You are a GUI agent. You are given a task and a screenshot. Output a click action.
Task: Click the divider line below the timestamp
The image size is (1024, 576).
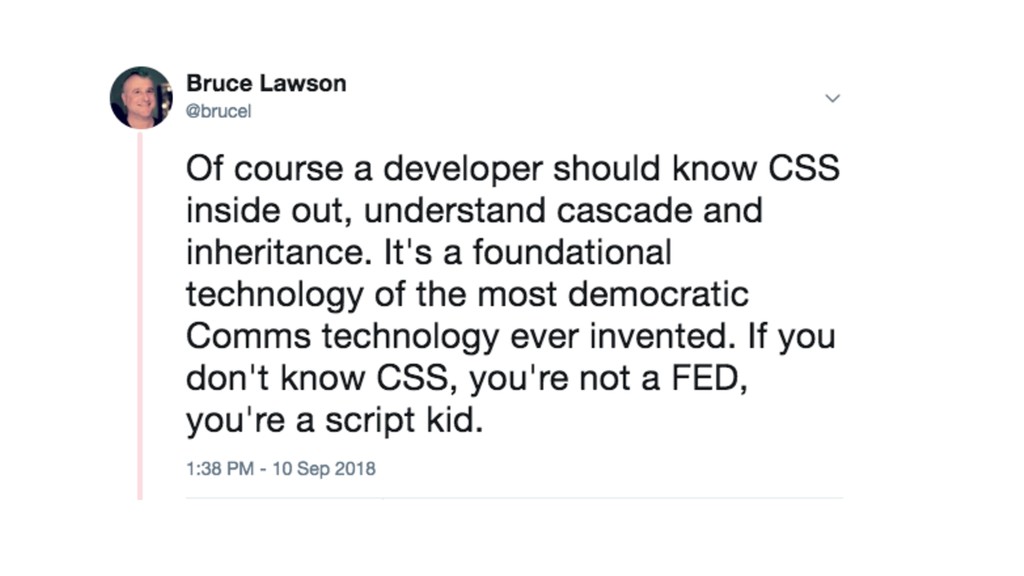(x=515, y=498)
